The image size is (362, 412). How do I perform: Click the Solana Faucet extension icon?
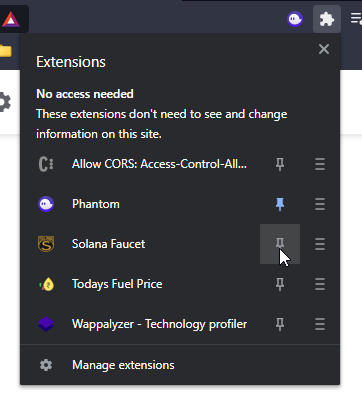point(46,244)
